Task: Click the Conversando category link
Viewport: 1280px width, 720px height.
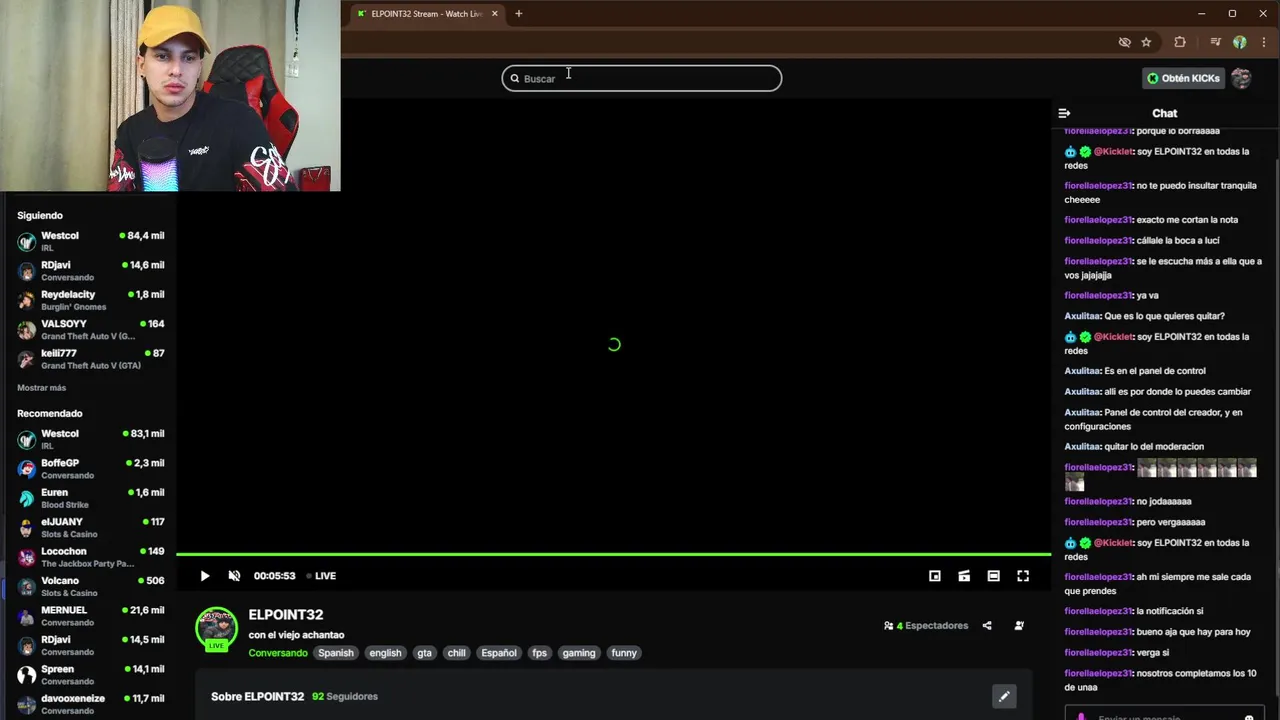Action: click(x=278, y=653)
